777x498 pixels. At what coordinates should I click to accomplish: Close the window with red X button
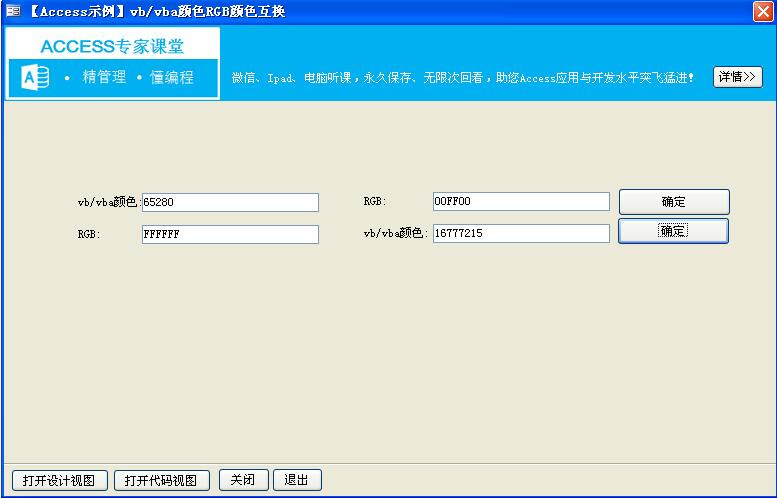click(x=763, y=11)
